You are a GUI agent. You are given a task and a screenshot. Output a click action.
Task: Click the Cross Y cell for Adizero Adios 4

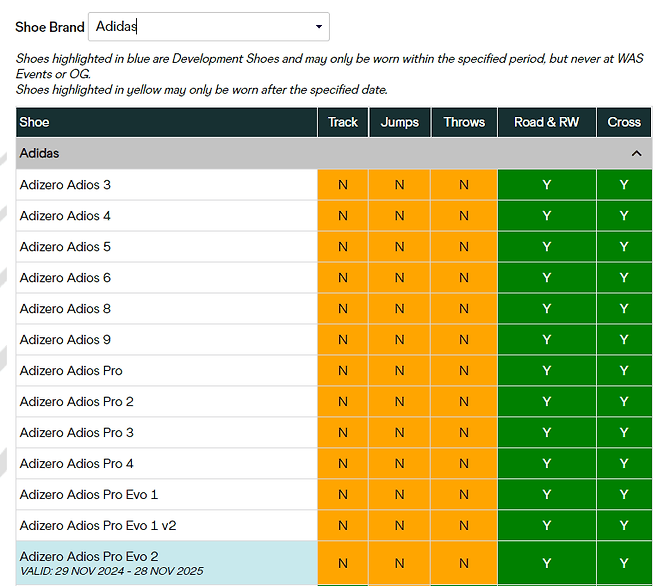(624, 216)
